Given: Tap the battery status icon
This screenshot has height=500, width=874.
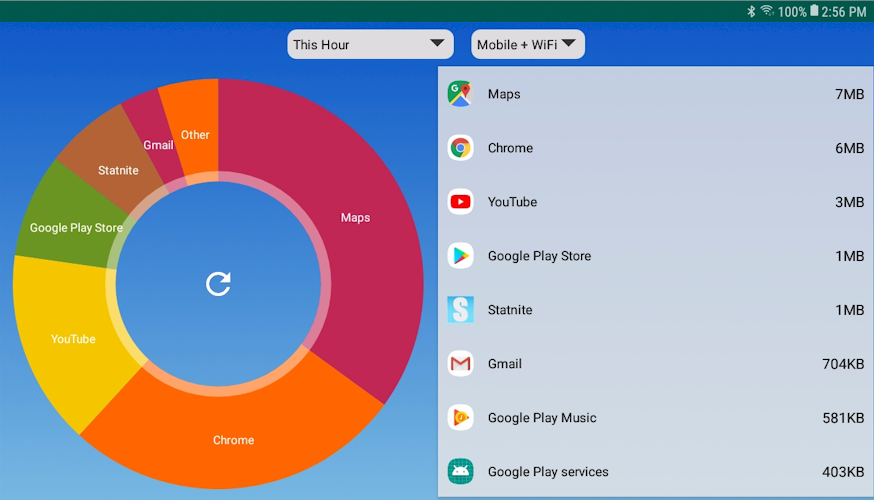Looking at the screenshot, I should (814, 11).
